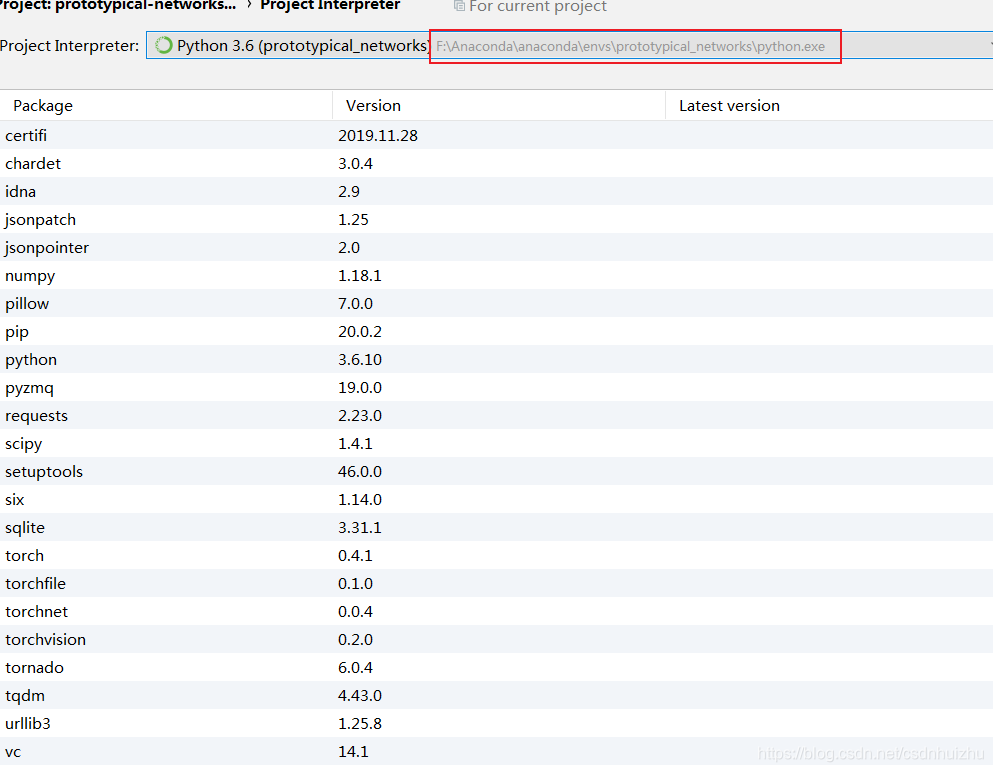
Task: Select the tqdm package row
Action: (496, 695)
